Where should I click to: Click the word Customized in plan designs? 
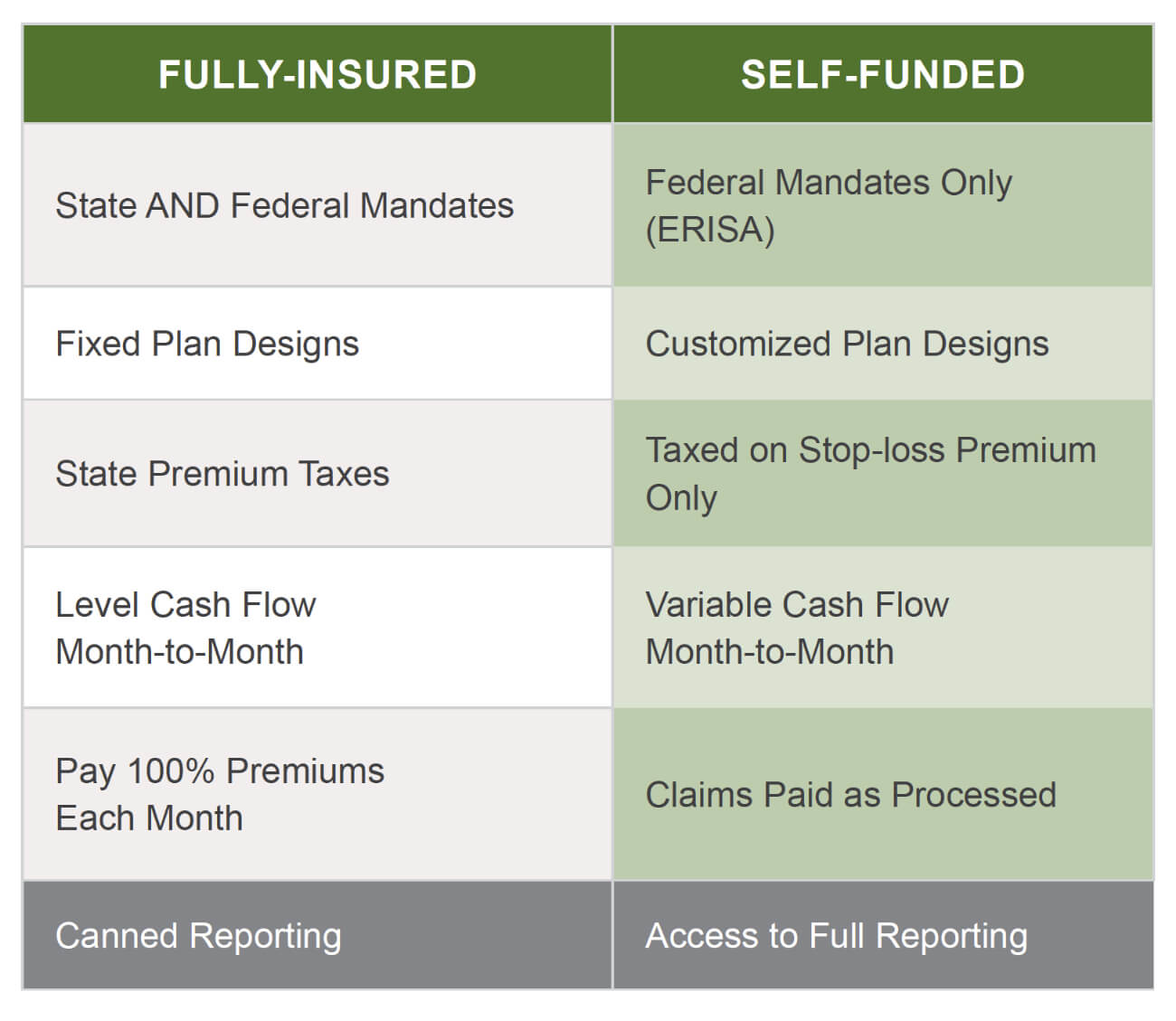point(738,344)
